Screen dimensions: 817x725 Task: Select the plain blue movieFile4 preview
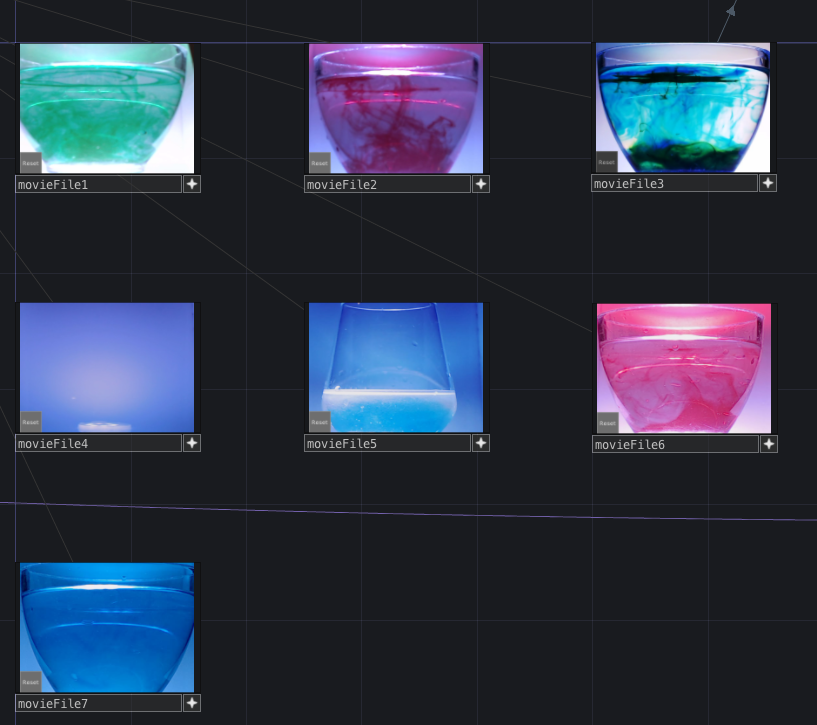pyautogui.click(x=107, y=367)
